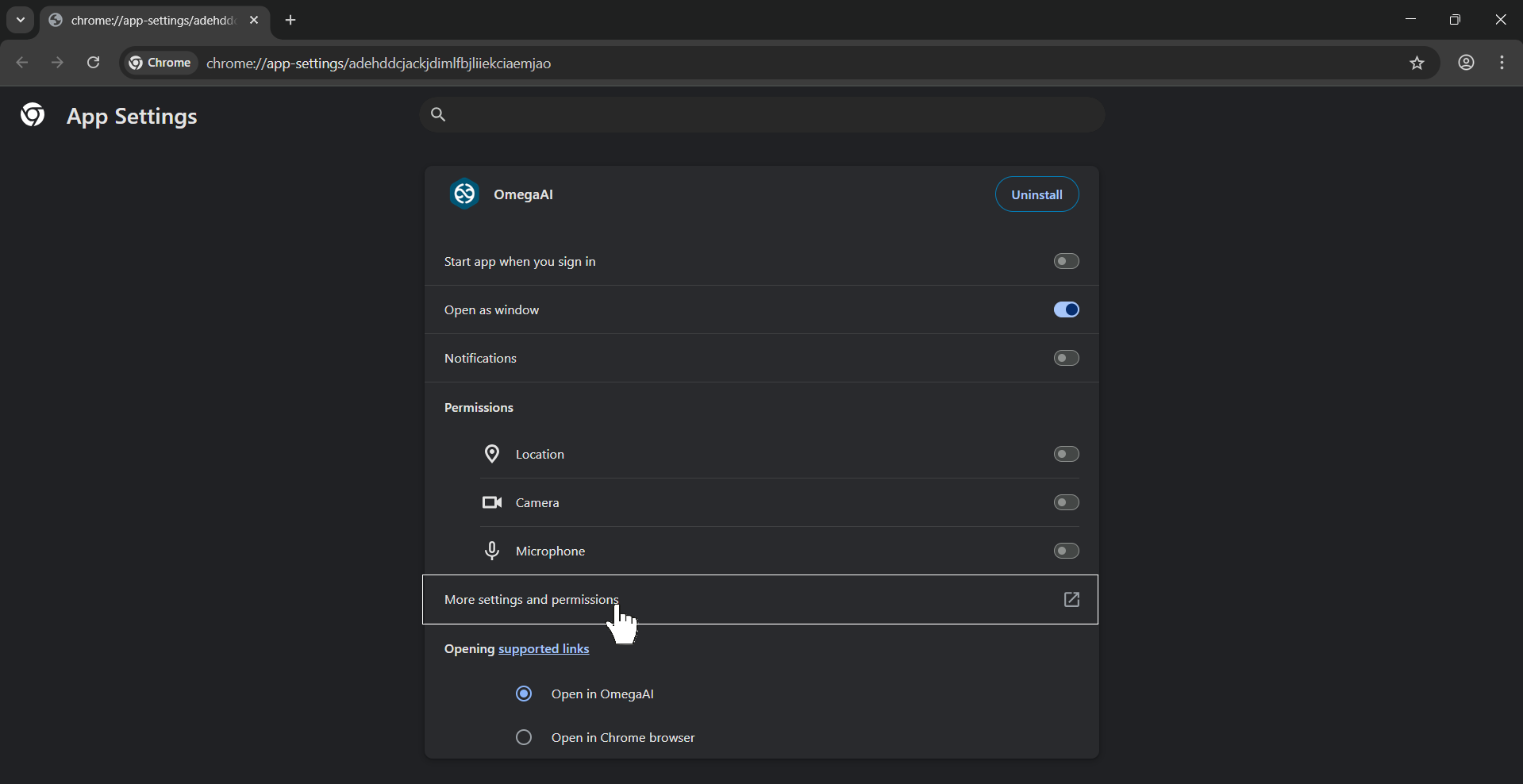Image resolution: width=1523 pixels, height=784 pixels.
Task: Open the three-dot Chrome menu
Action: [1502, 63]
